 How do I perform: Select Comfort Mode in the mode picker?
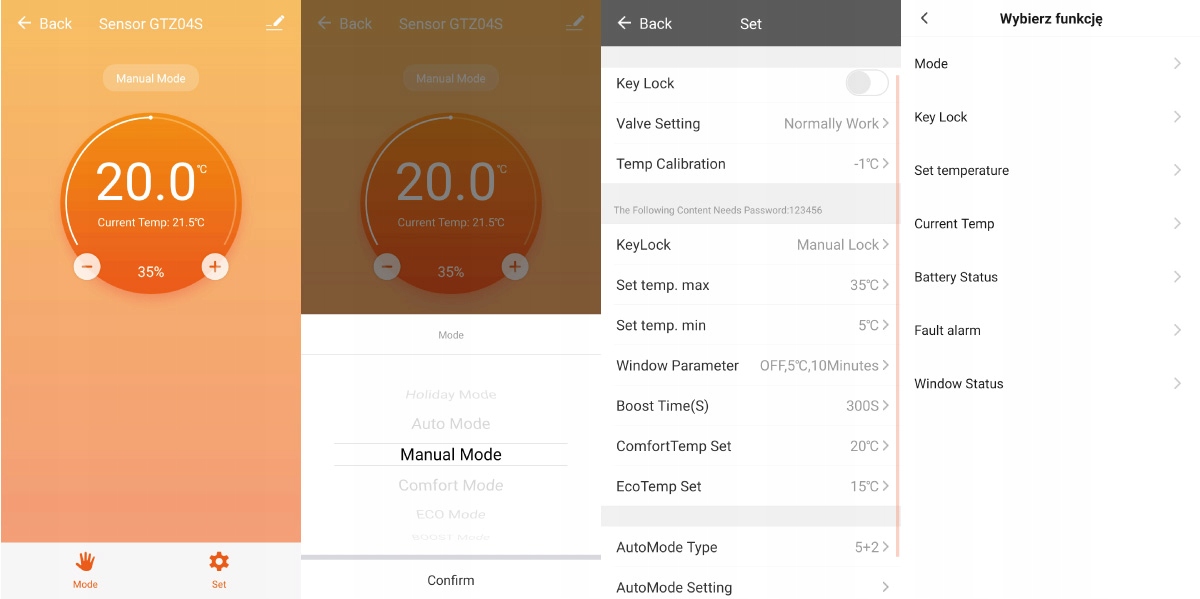[x=451, y=485]
